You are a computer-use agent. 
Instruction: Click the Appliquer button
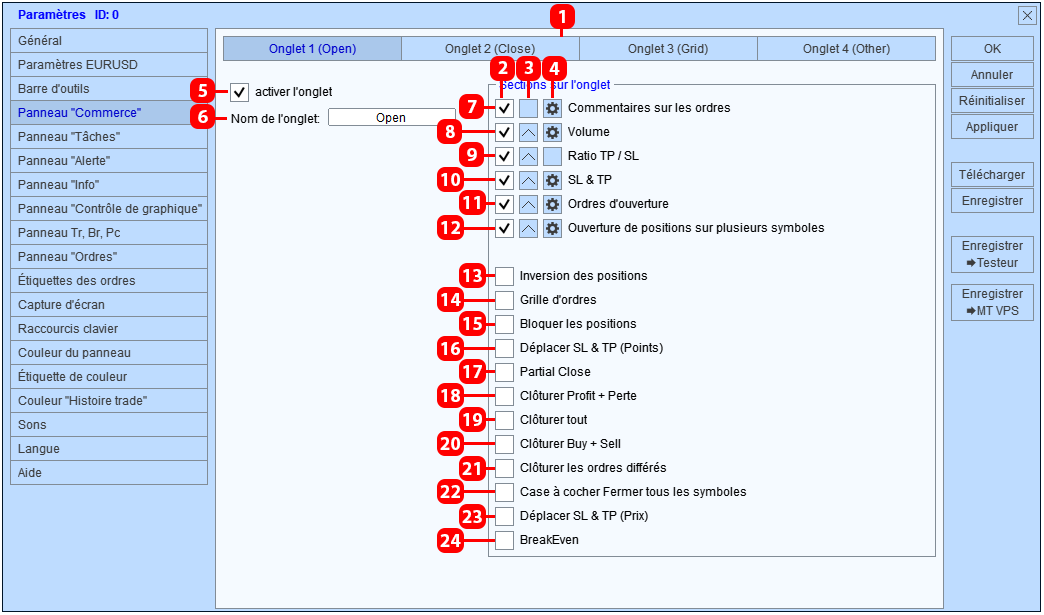click(x=992, y=126)
